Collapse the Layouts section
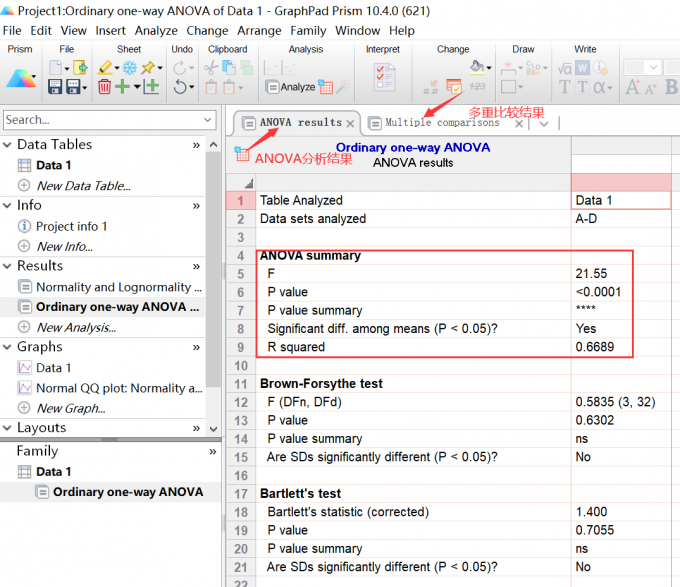This screenshot has height=587, width=680. pos(7,428)
